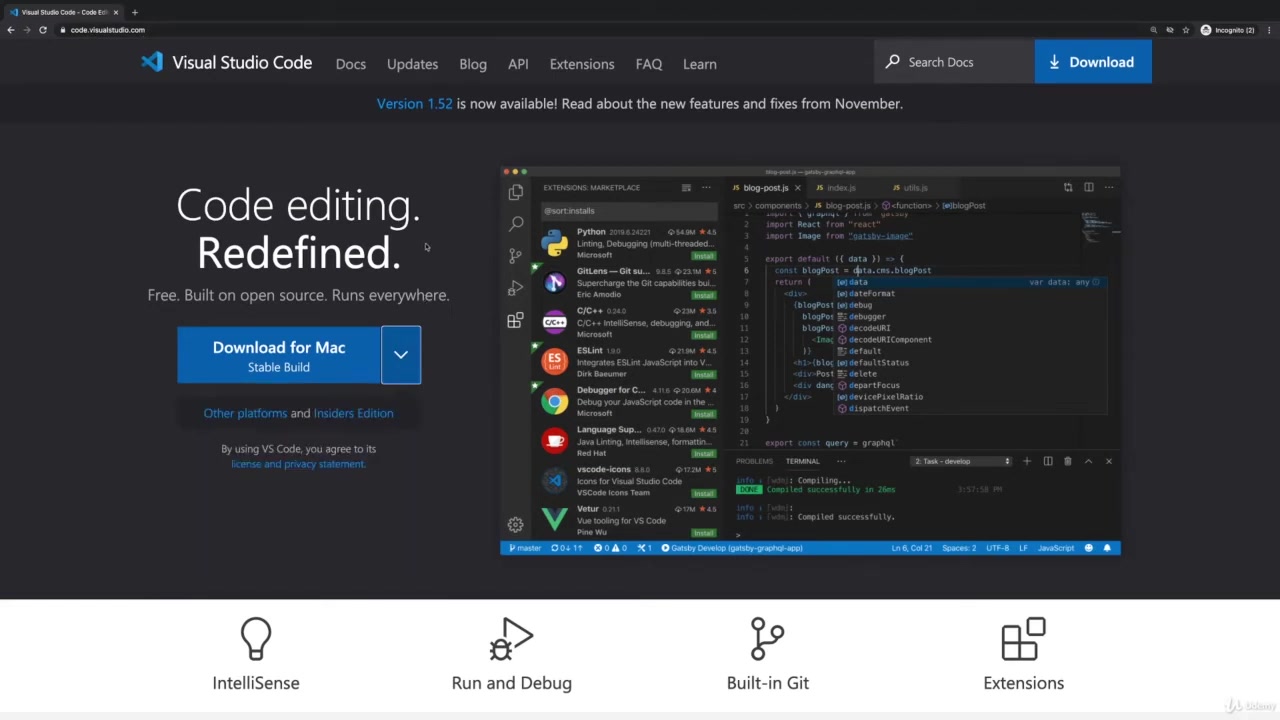
Task: Expand the download options dropdown arrow
Action: click(400, 355)
